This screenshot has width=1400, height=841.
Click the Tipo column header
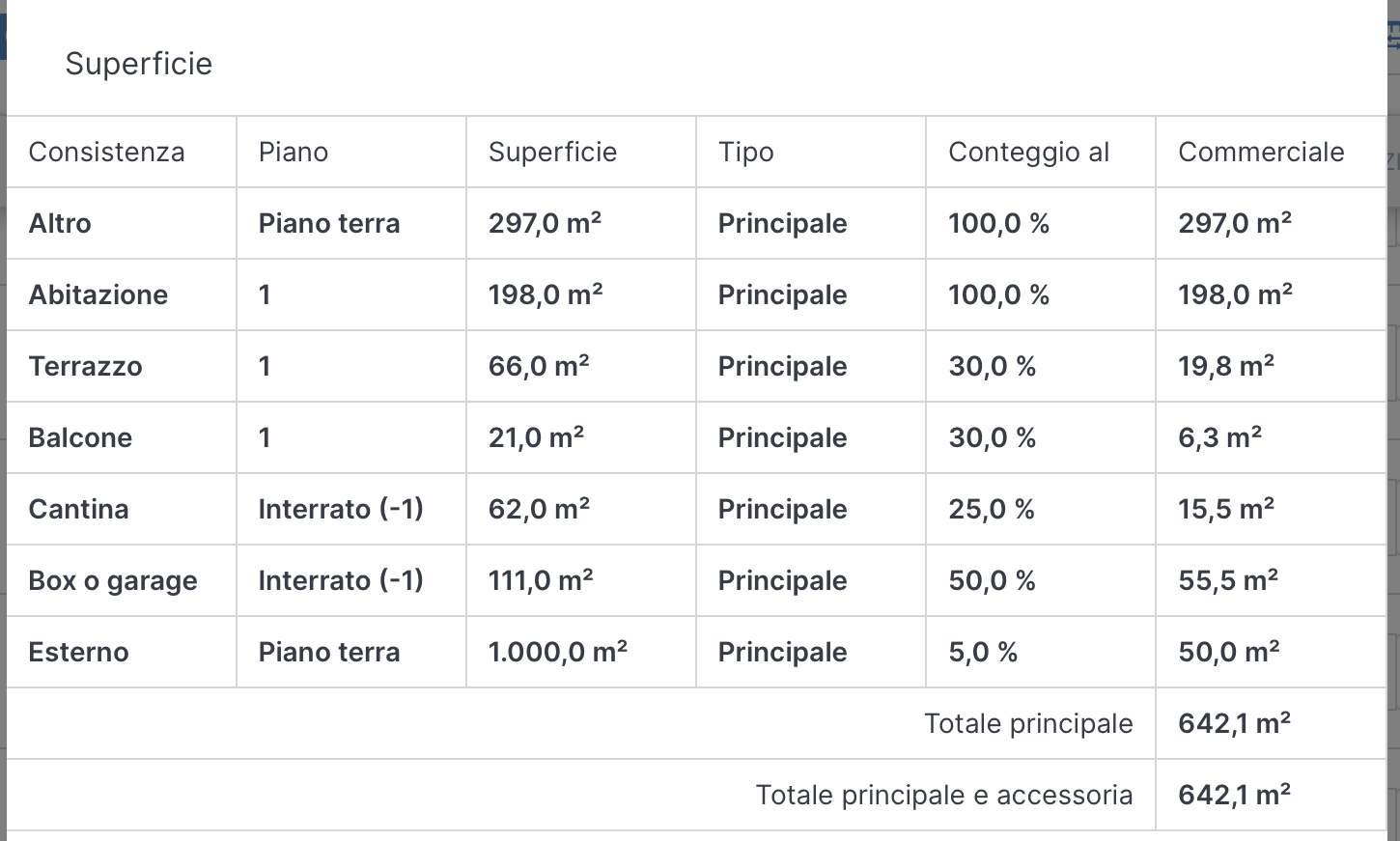pos(745,152)
